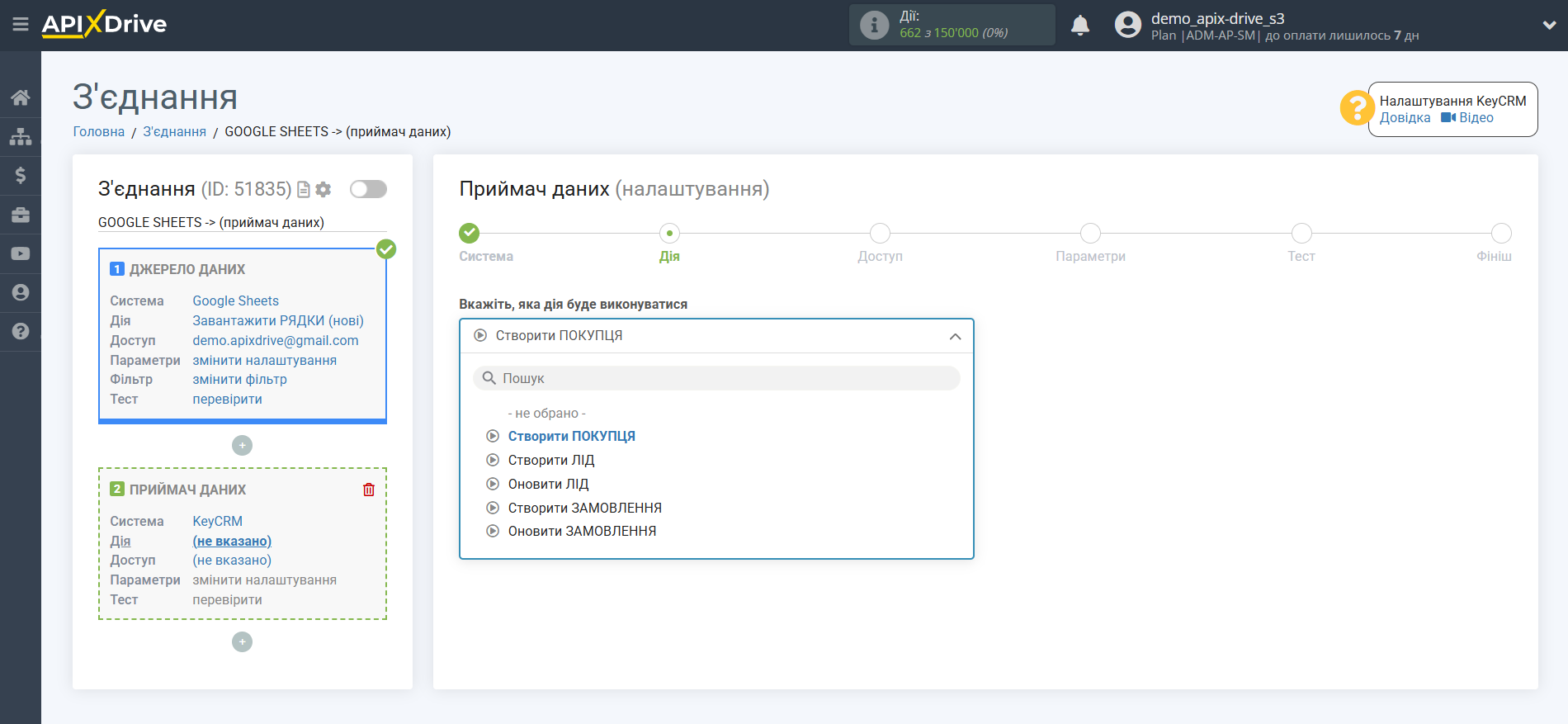Click the notifications bell icon
The width and height of the screenshot is (1568, 724).
1080,26
